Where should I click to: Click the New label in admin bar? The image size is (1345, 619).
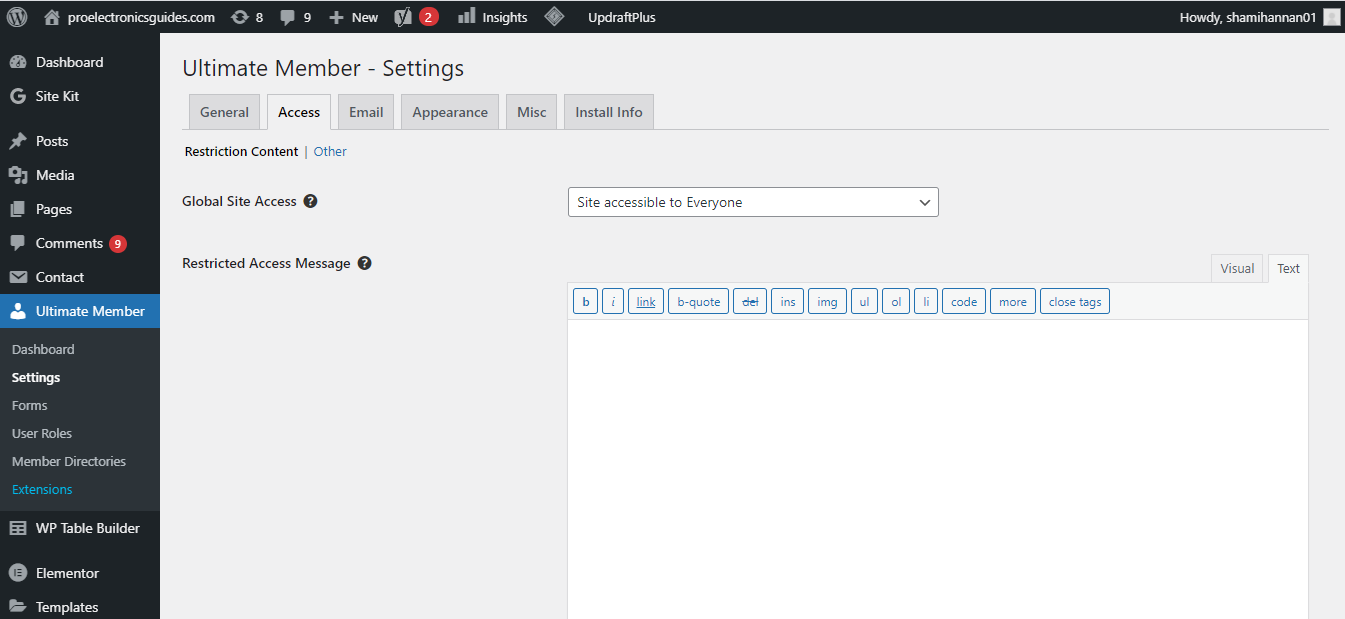coord(365,17)
